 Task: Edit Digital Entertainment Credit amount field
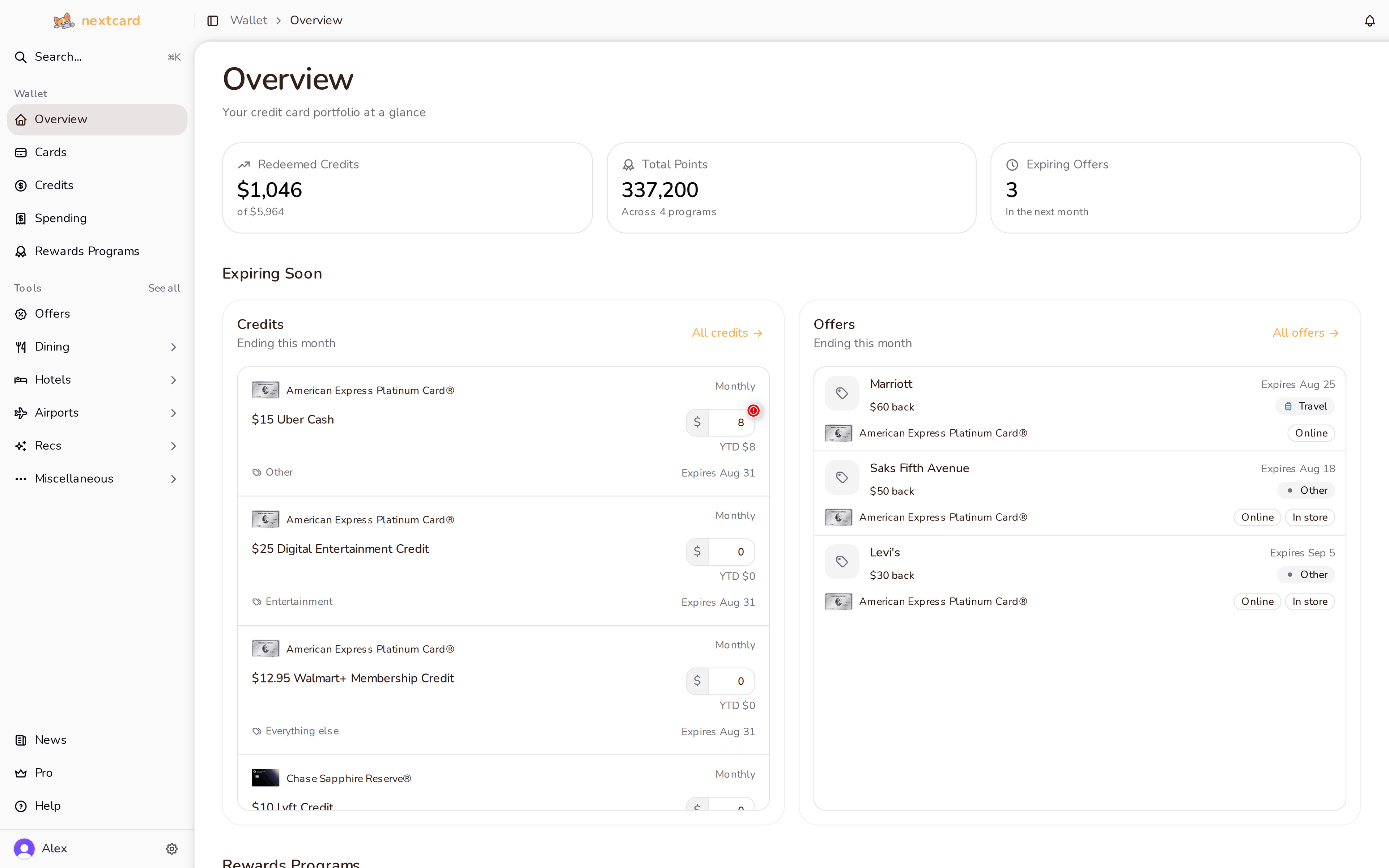coord(731,552)
